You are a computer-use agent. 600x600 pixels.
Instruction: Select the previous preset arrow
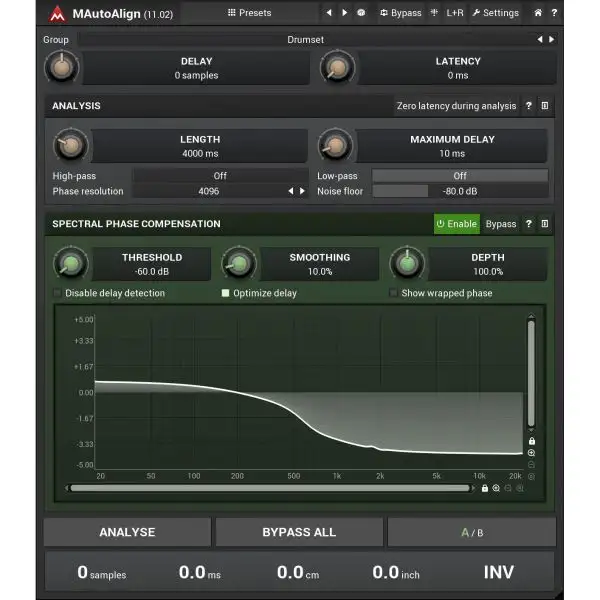pyautogui.click(x=329, y=13)
